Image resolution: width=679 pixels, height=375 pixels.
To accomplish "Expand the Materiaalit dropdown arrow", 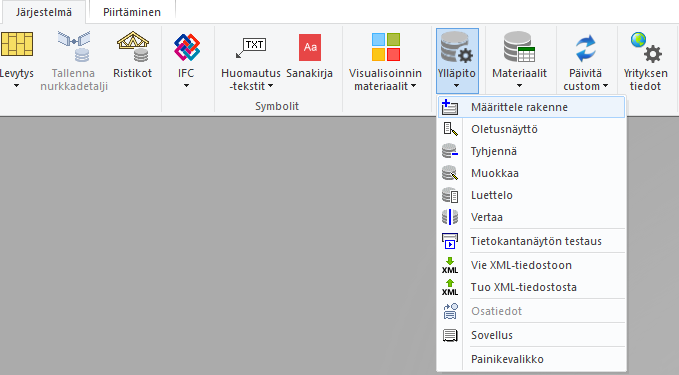I will tap(519, 86).
